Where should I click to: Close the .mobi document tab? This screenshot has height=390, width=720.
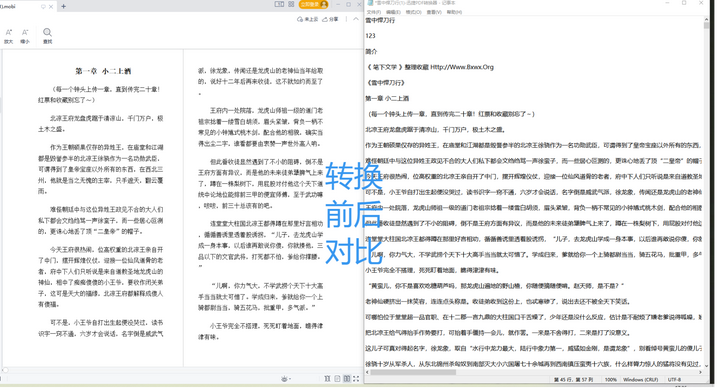point(51,6)
